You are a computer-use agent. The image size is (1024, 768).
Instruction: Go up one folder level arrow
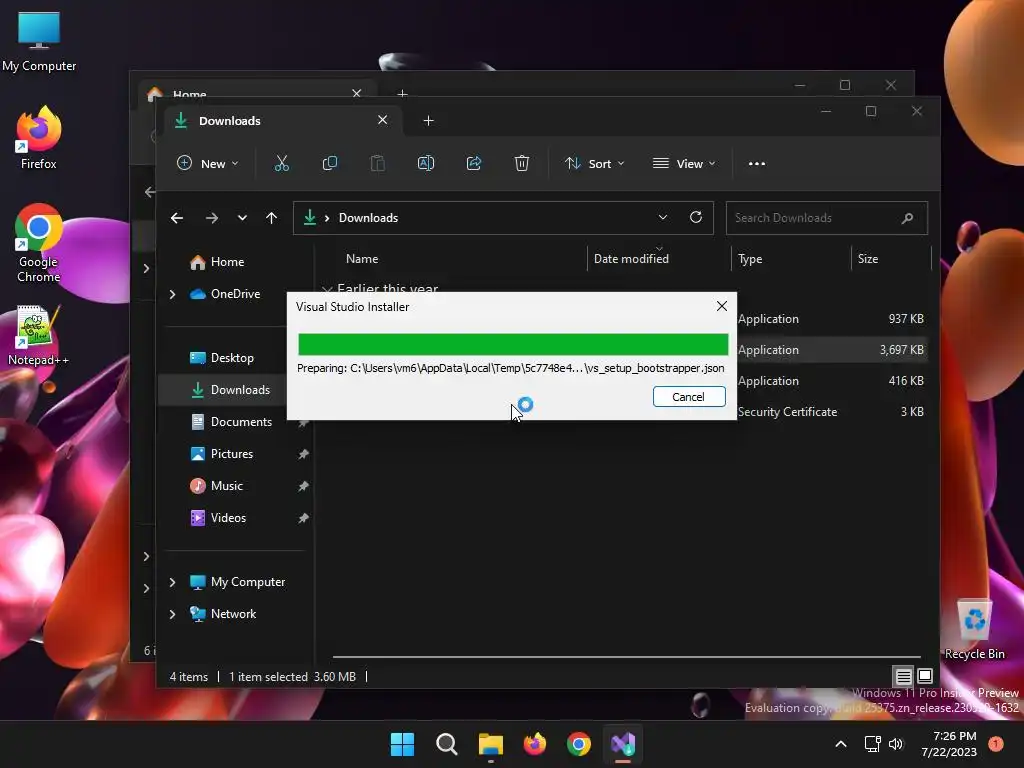point(272,218)
